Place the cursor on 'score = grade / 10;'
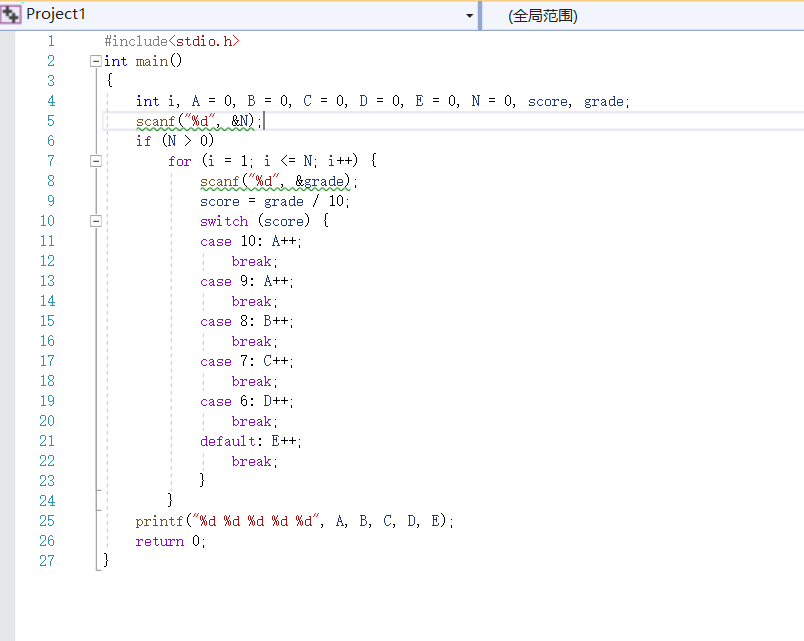This screenshot has width=804, height=641. click(274, 201)
